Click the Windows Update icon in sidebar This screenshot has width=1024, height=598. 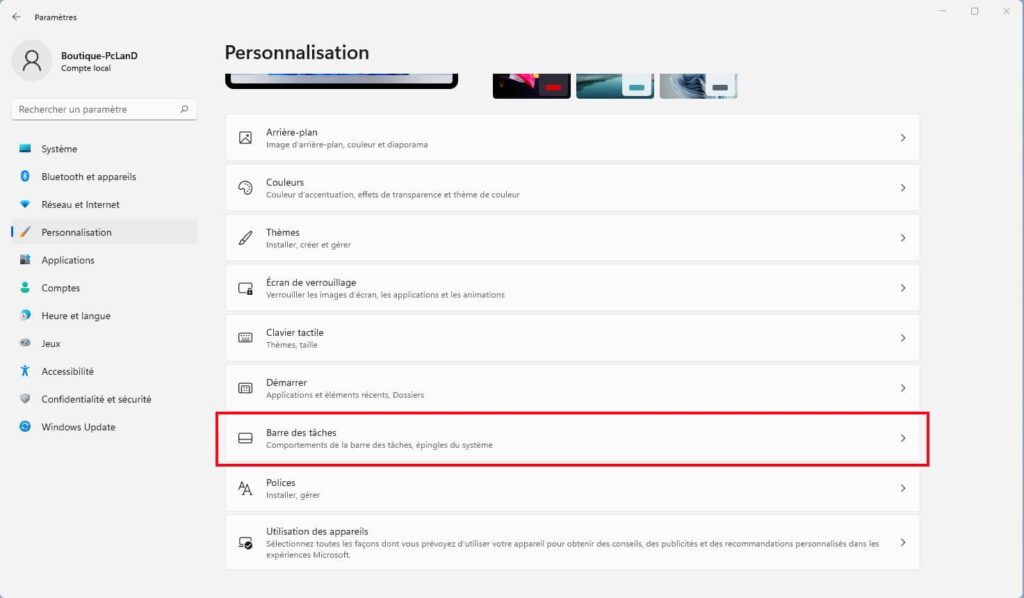pyautogui.click(x=25, y=427)
